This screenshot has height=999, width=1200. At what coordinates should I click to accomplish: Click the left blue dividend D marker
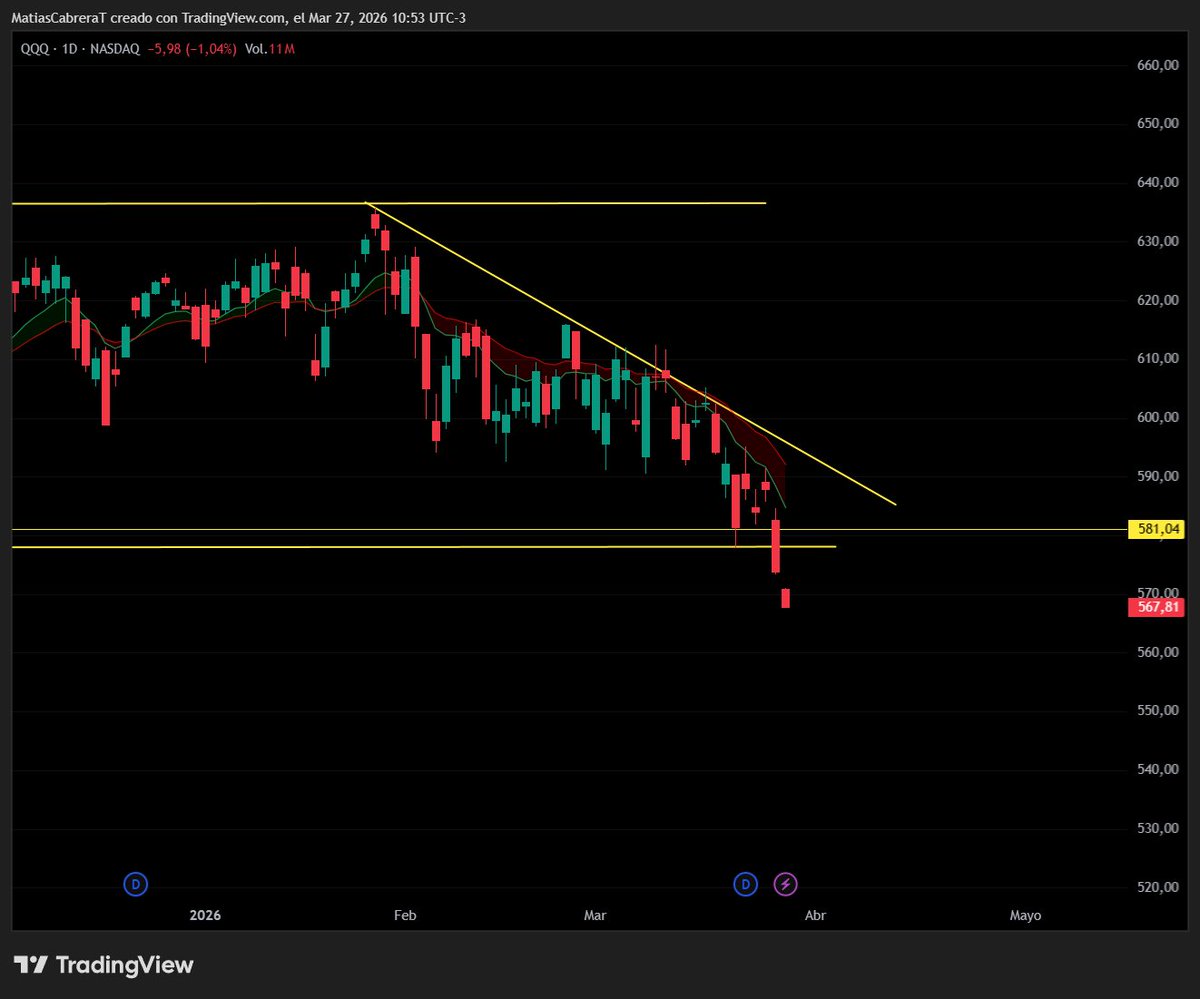(x=136, y=884)
